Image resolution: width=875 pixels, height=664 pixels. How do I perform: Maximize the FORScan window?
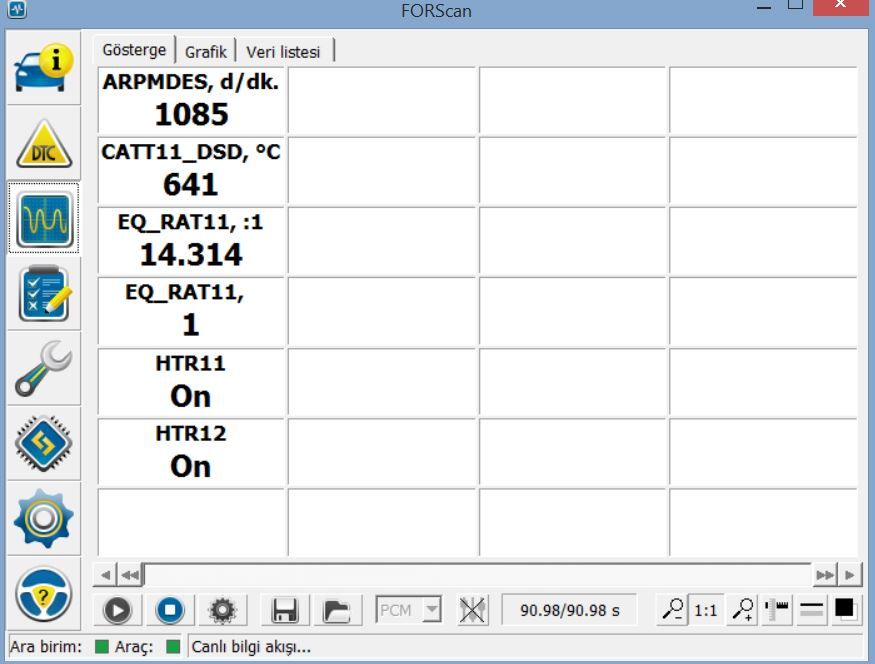point(795,5)
